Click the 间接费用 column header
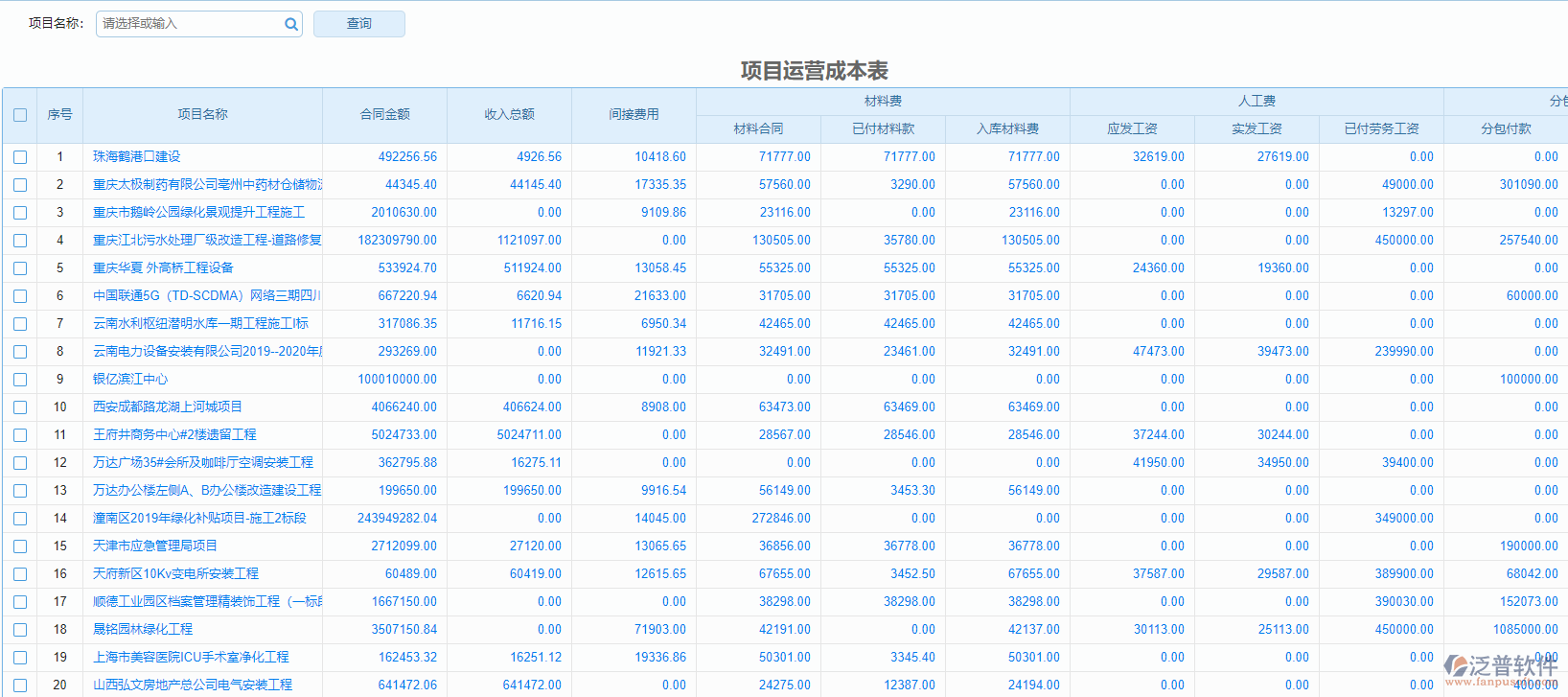Screen dimensions: 1568x697 tap(634, 114)
